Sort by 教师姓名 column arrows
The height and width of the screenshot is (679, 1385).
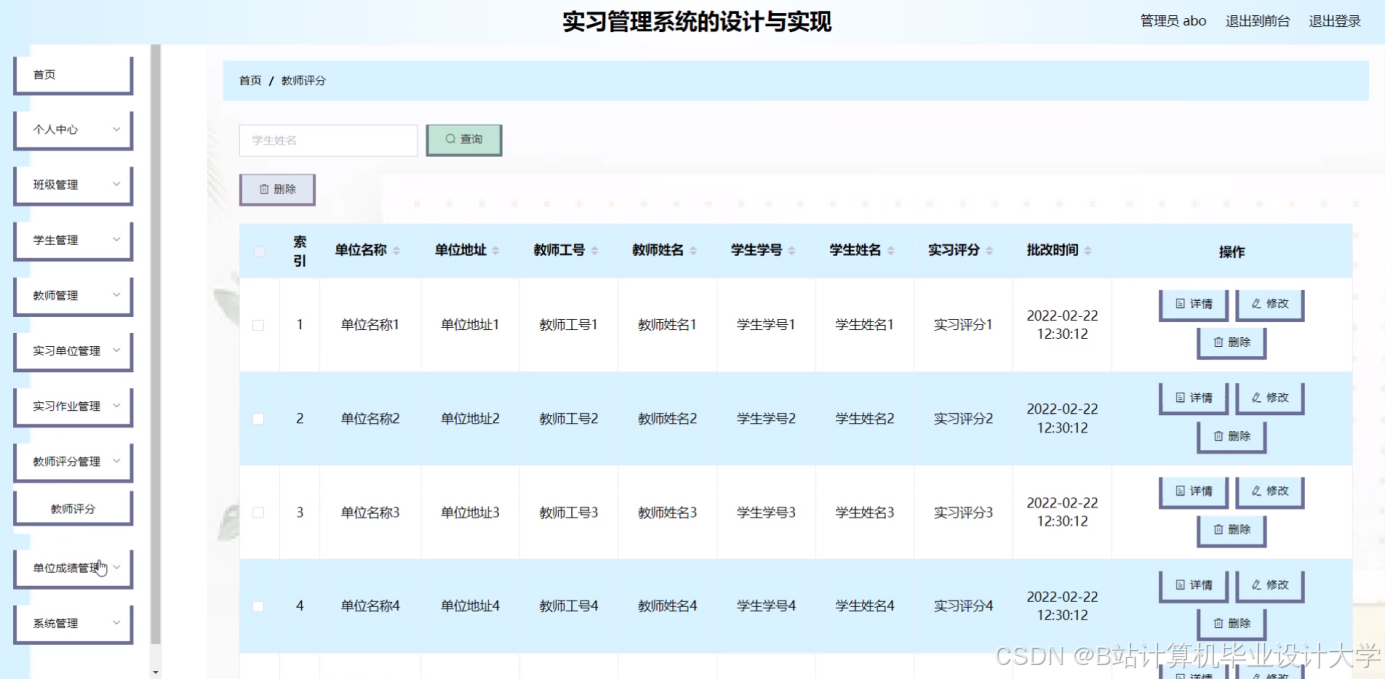coord(693,251)
